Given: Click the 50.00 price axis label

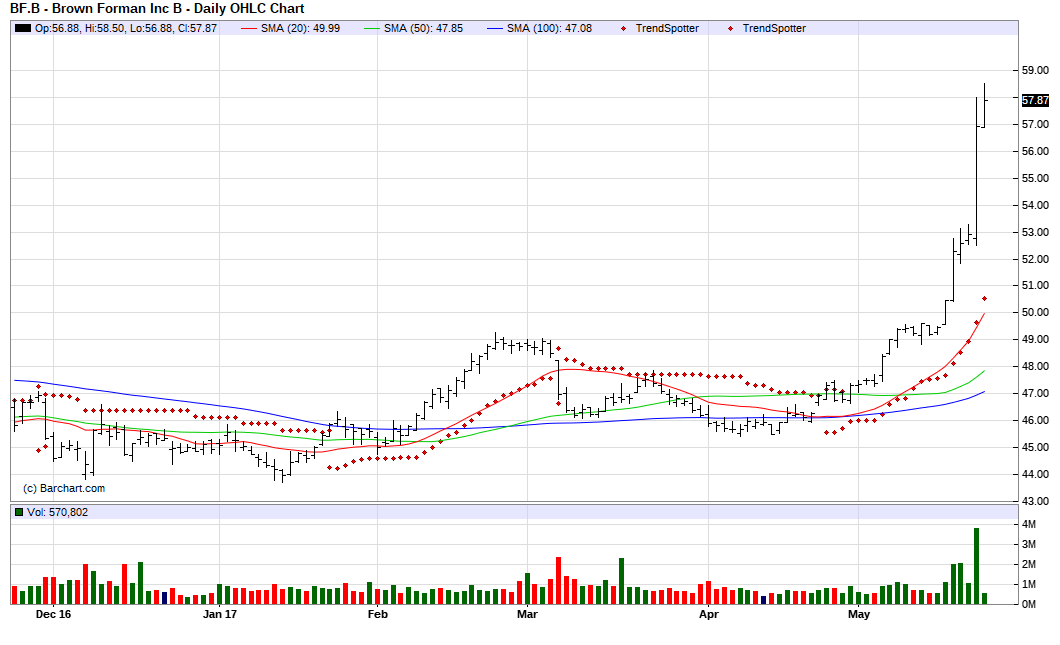Looking at the screenshot, I should pos(1035,312).
